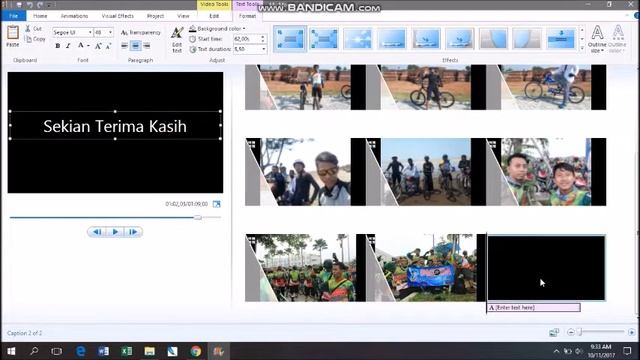This screenshot has width=640, height=360.
Task: Zoom in with the plus icon in status bar
Action: (x=631, y=332)
